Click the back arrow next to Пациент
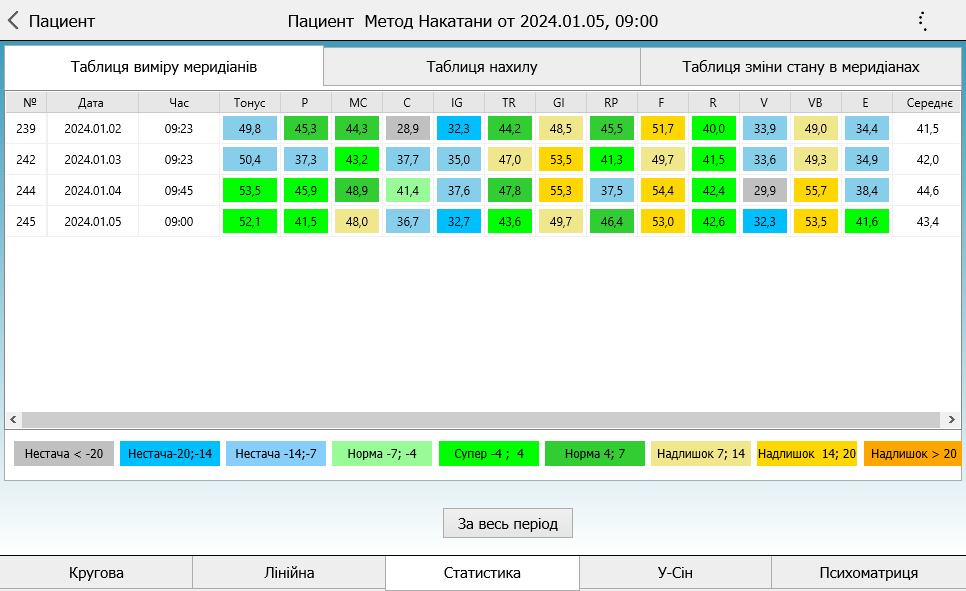Screen dimensions: 966x591 [x=14, y=21]
